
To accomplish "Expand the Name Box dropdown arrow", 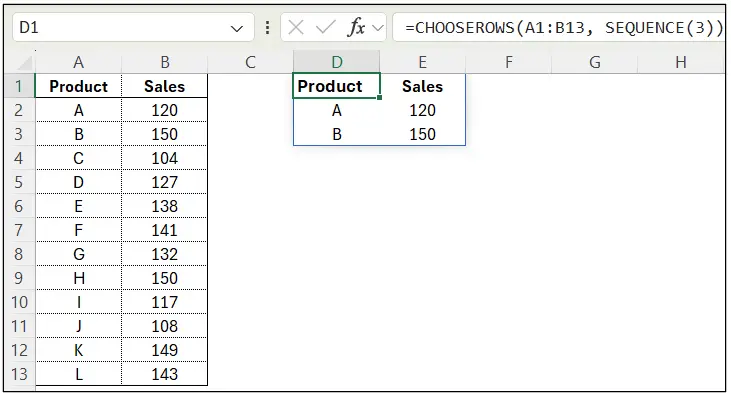I will pyautogui.click(x=237, y=29).
